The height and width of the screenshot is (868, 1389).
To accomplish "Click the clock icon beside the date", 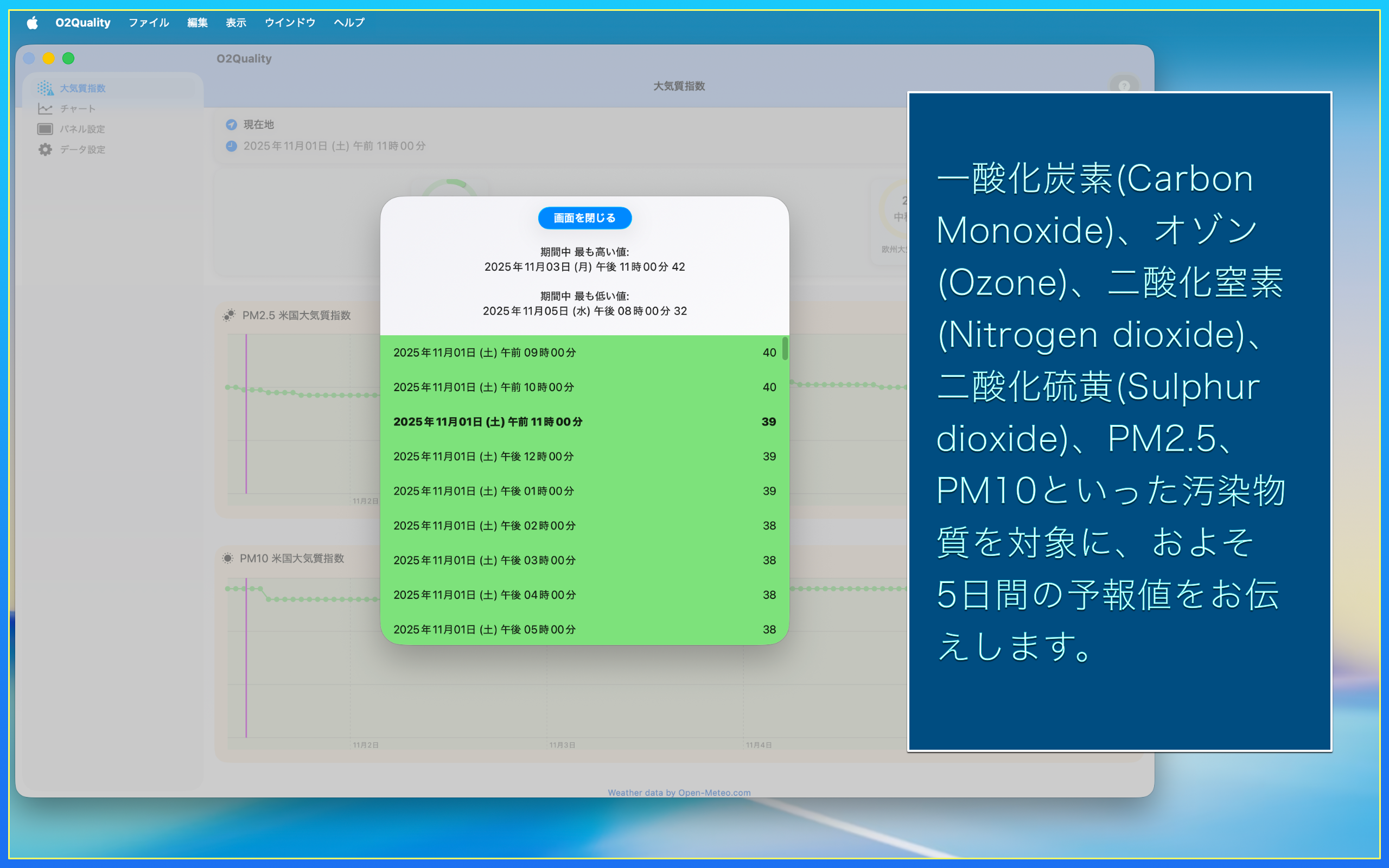I will coord(231,146).
